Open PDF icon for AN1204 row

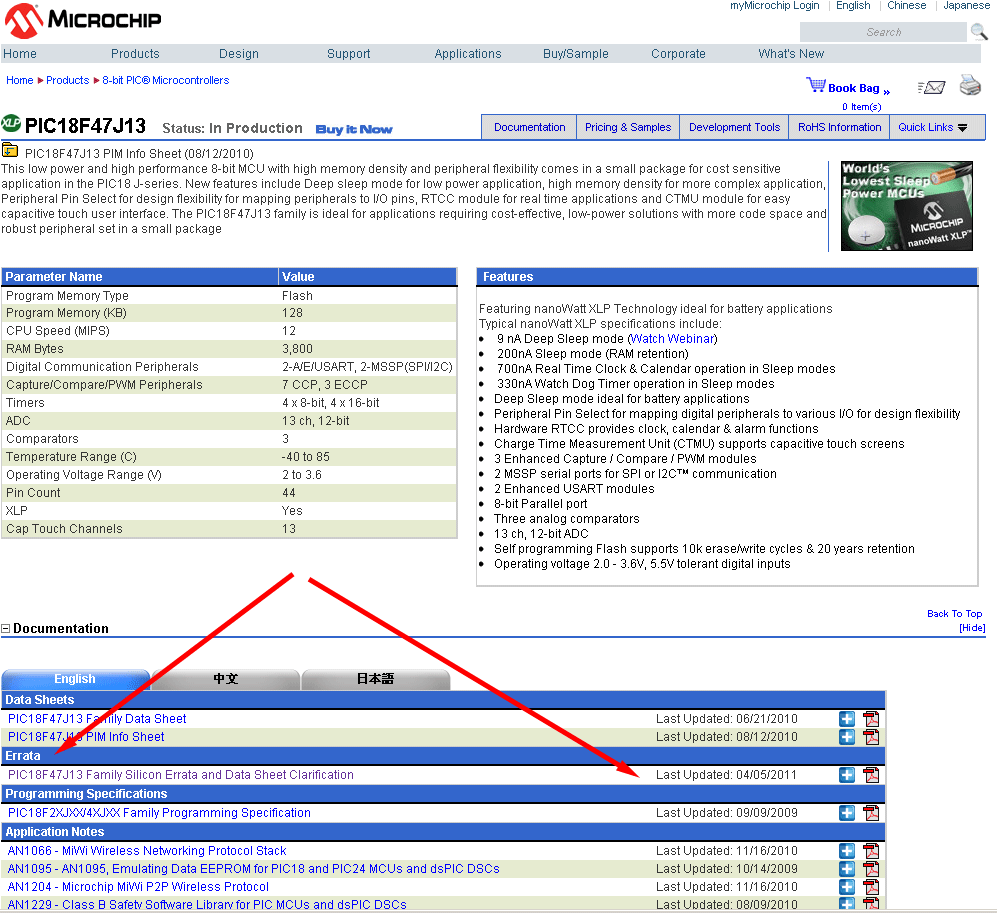click(870, 886)
